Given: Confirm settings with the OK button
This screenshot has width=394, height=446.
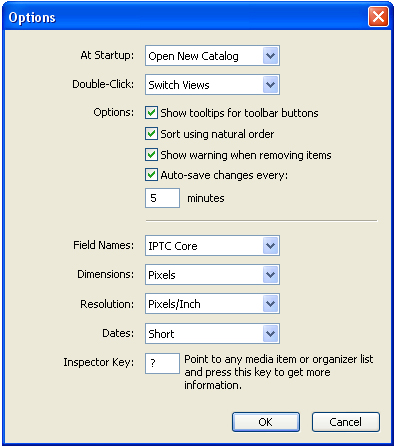Looking at the screenshot, I should click(266, 422).
